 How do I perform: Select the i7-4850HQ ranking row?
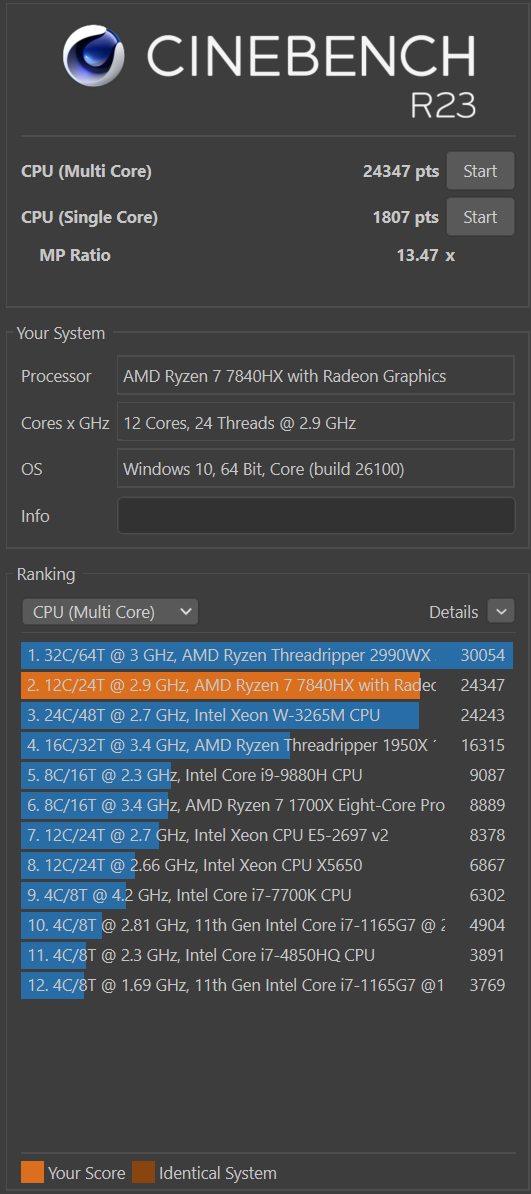(x=267, y=955)
